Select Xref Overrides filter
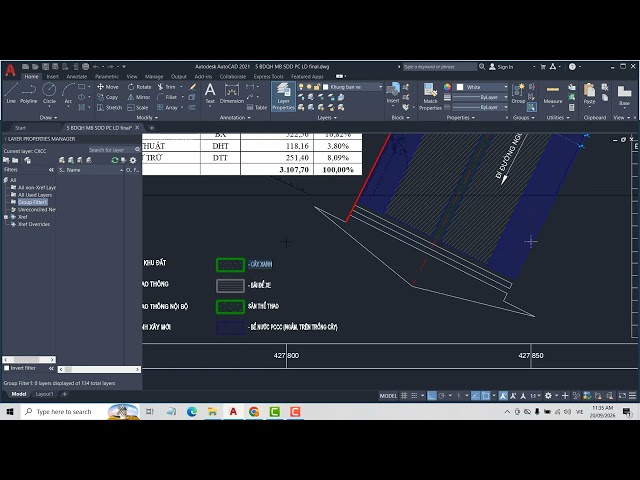 coord(33,224)
